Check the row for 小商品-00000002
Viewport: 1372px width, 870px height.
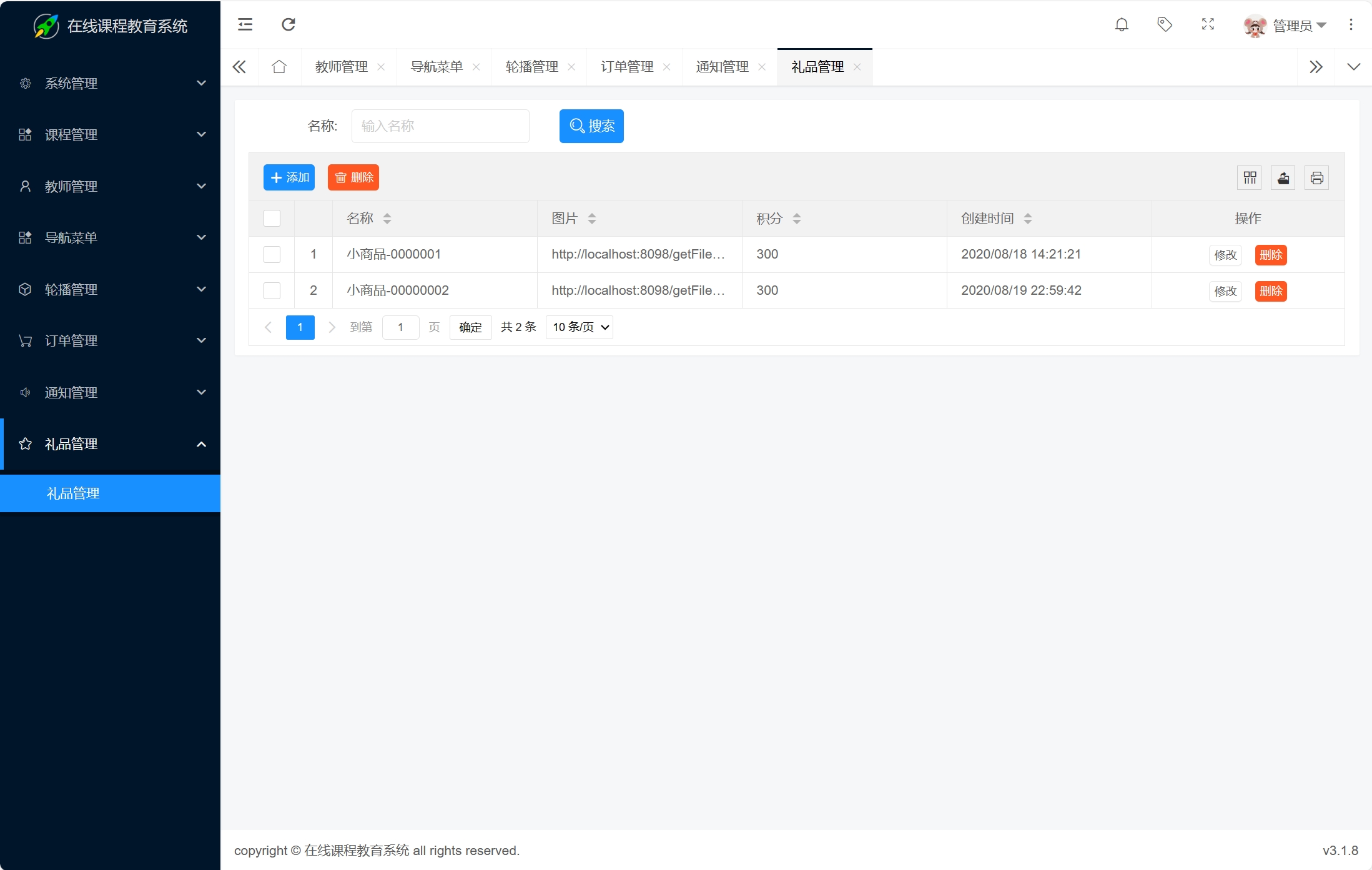[272, 291]
